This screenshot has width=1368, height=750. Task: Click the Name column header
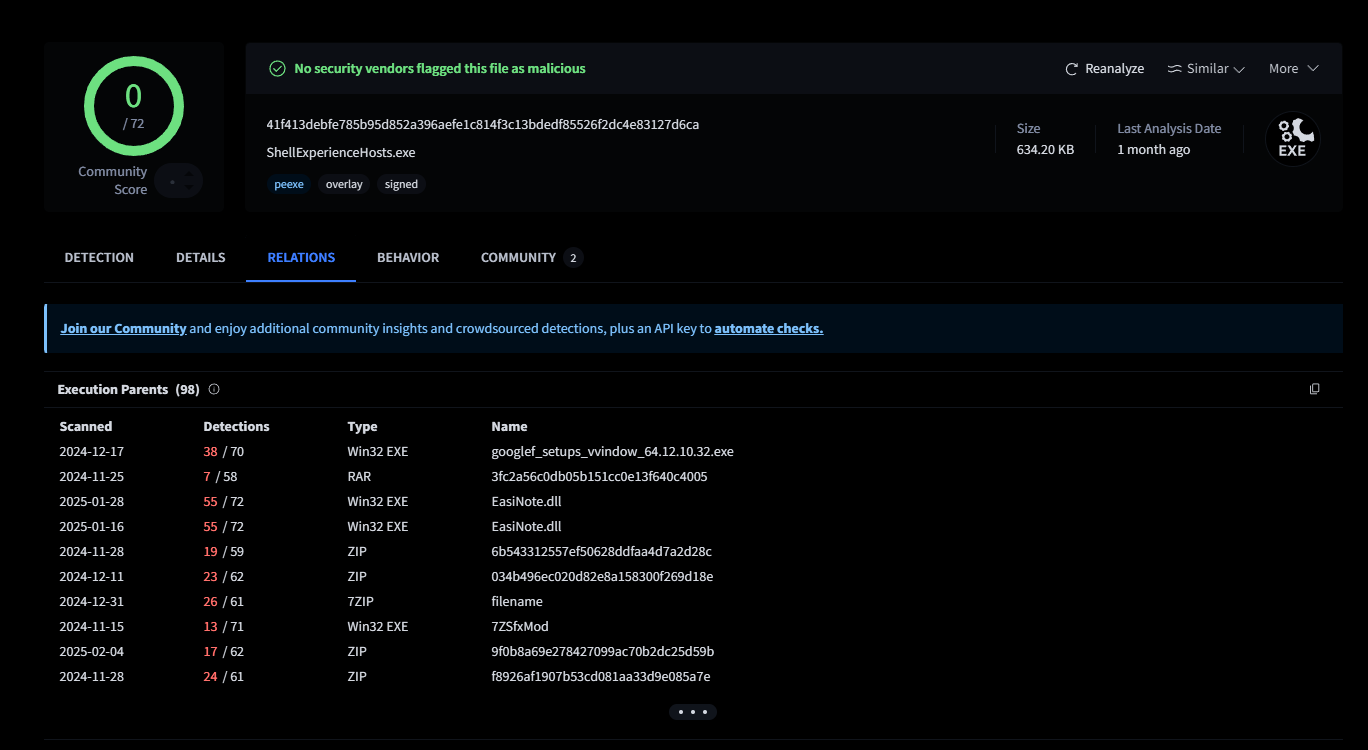[509, 427]
